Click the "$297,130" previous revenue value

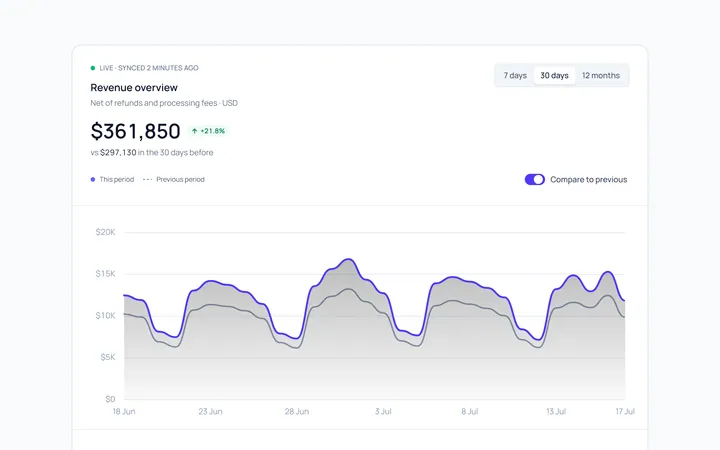point(118,152)
